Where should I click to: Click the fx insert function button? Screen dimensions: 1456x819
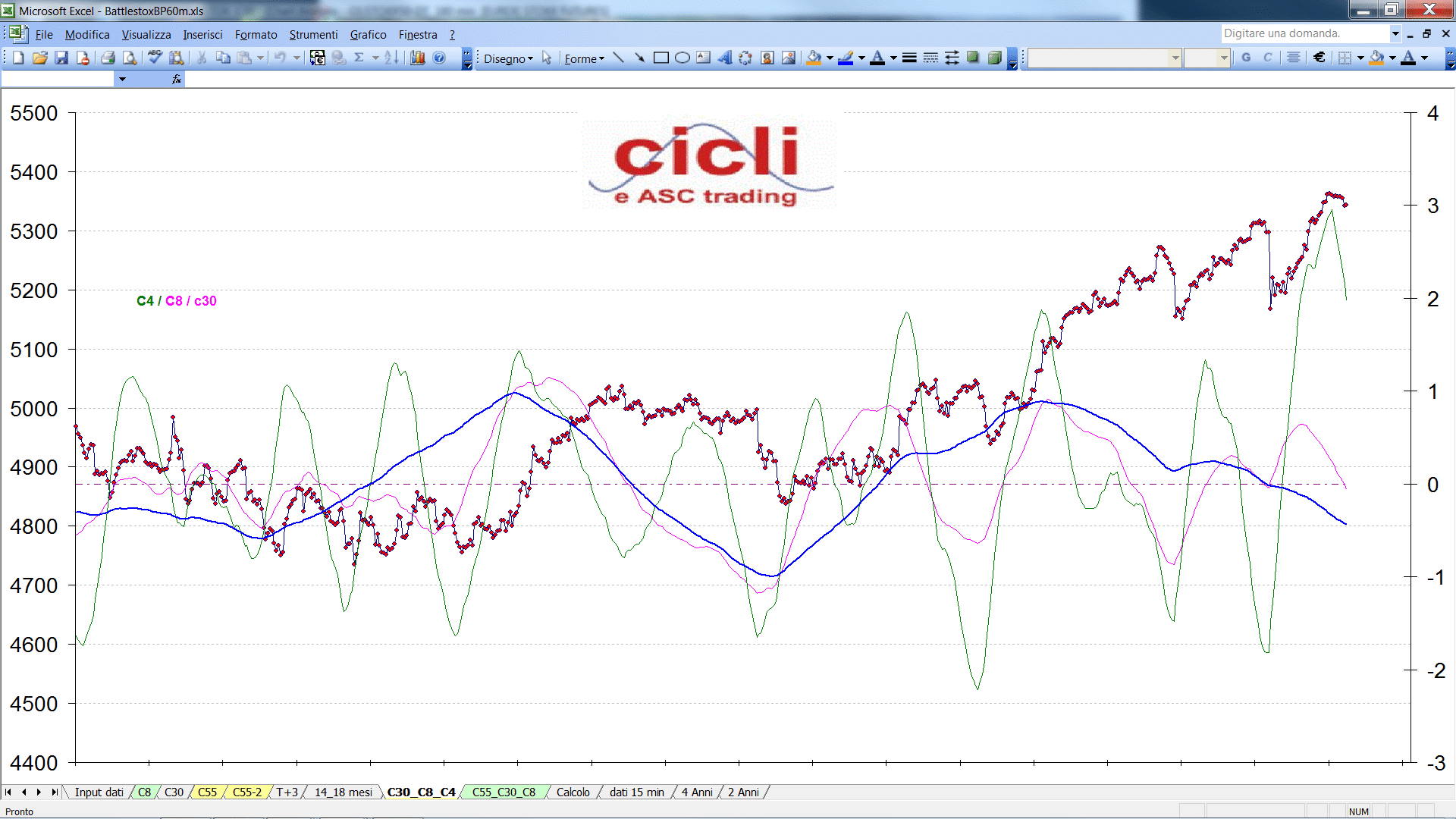[x=177, y=79]
